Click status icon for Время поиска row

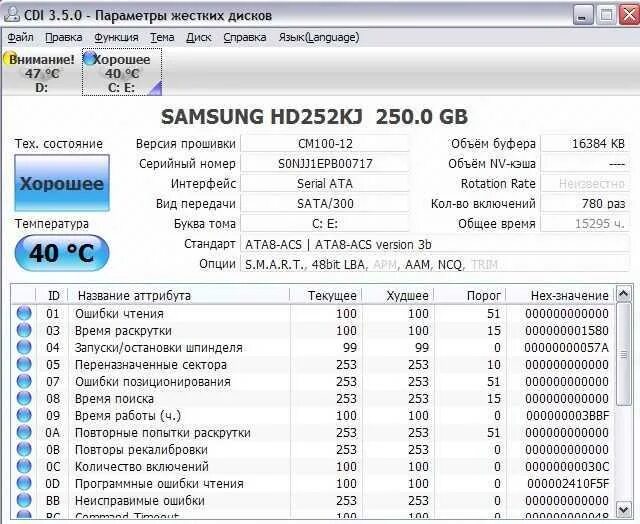coord(24,399)
